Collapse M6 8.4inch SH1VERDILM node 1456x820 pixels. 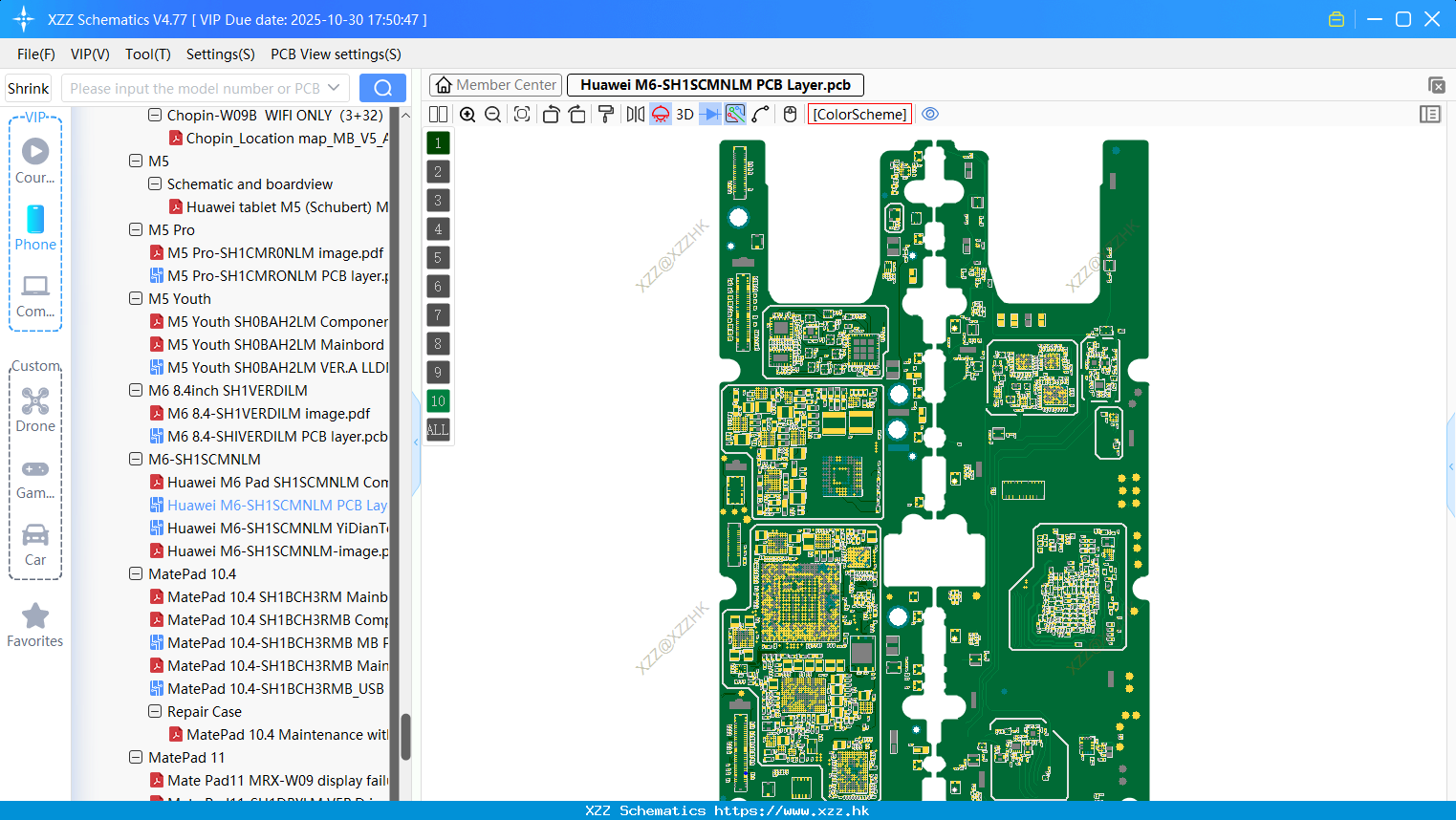click(x=136, y=390)
